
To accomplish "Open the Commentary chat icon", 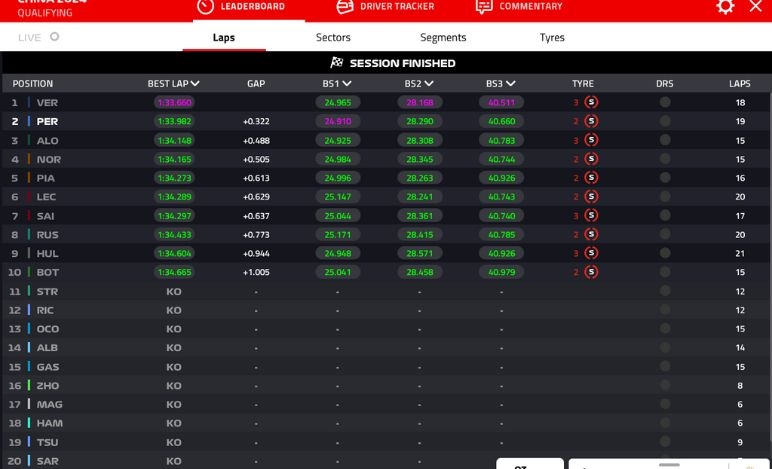I will click(x=484, y=6).
